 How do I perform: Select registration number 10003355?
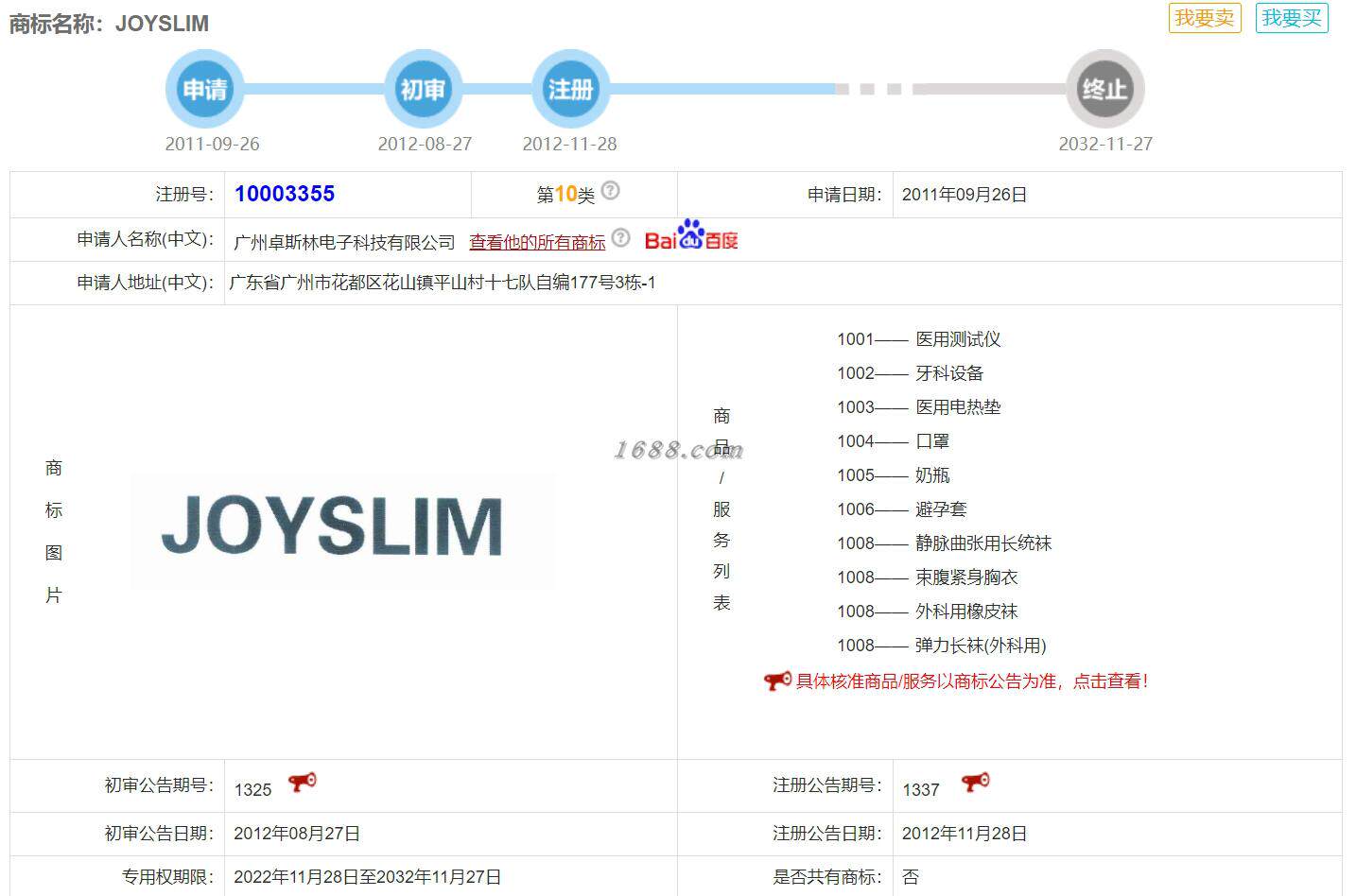pyautogui.click(x=285, y=194)
